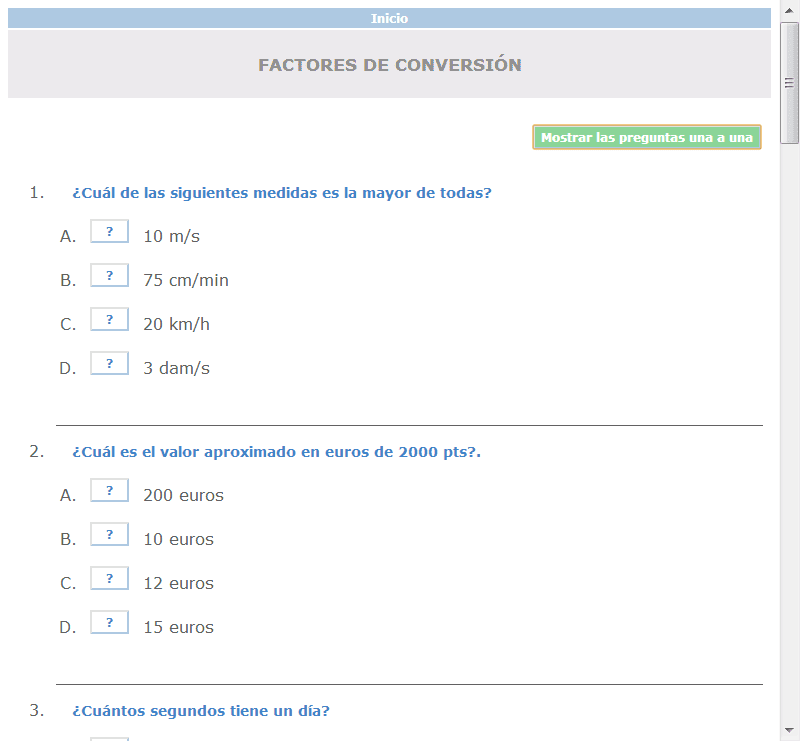
Task: Click the scrollbar up arrow
Action: pos(789,9)
